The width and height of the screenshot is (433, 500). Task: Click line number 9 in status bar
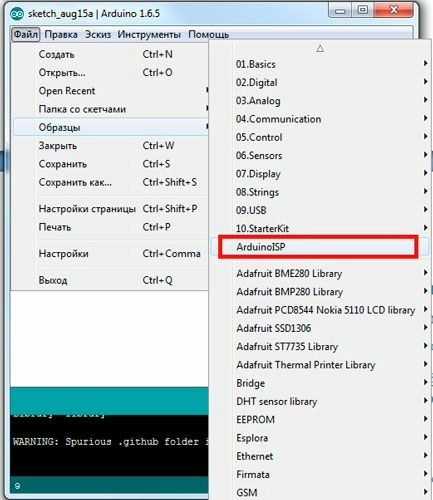click(17, 486)
